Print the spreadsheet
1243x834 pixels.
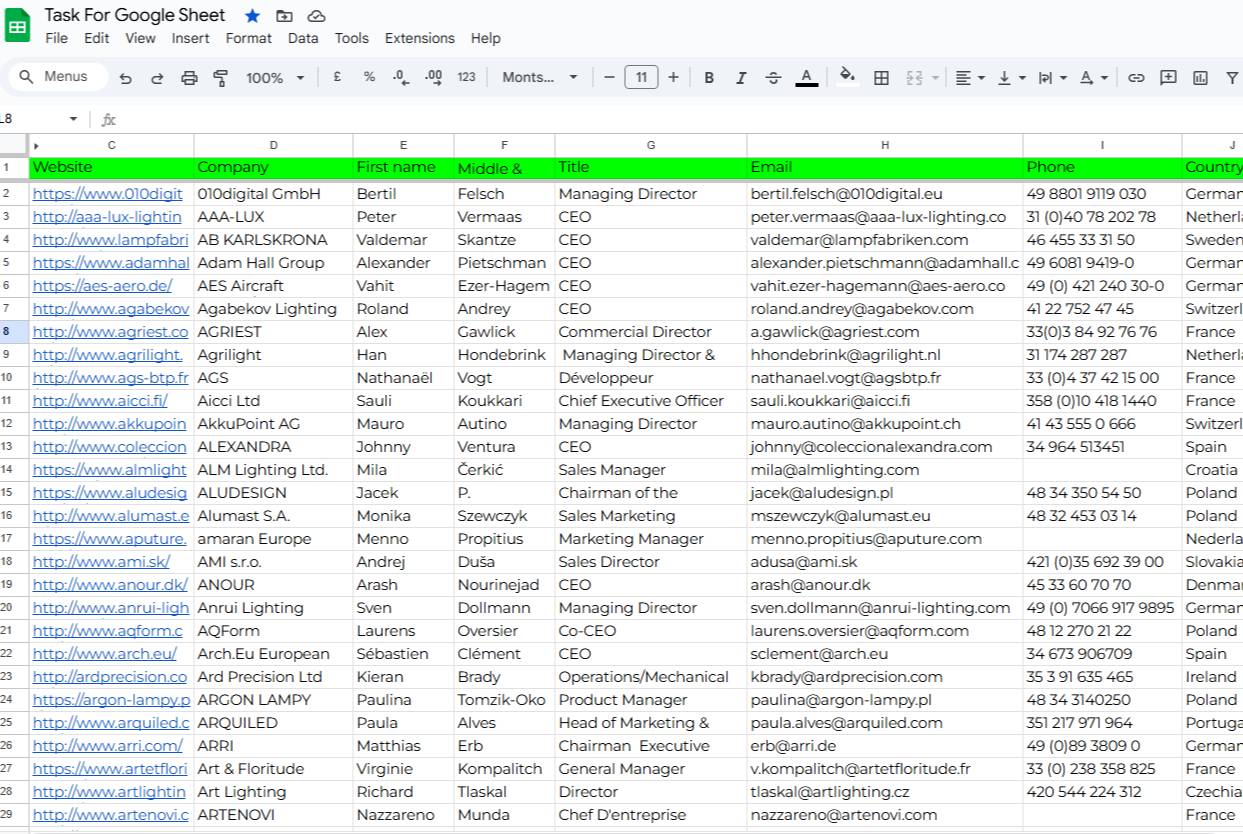[189, 78]
